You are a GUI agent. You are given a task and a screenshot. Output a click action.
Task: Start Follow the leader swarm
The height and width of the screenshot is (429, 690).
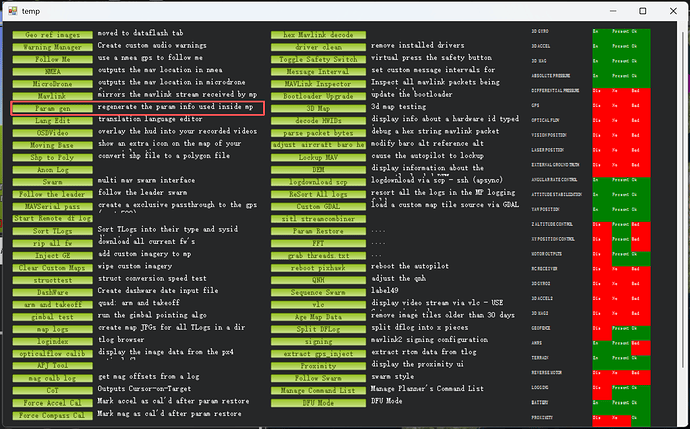pos(52,194)
